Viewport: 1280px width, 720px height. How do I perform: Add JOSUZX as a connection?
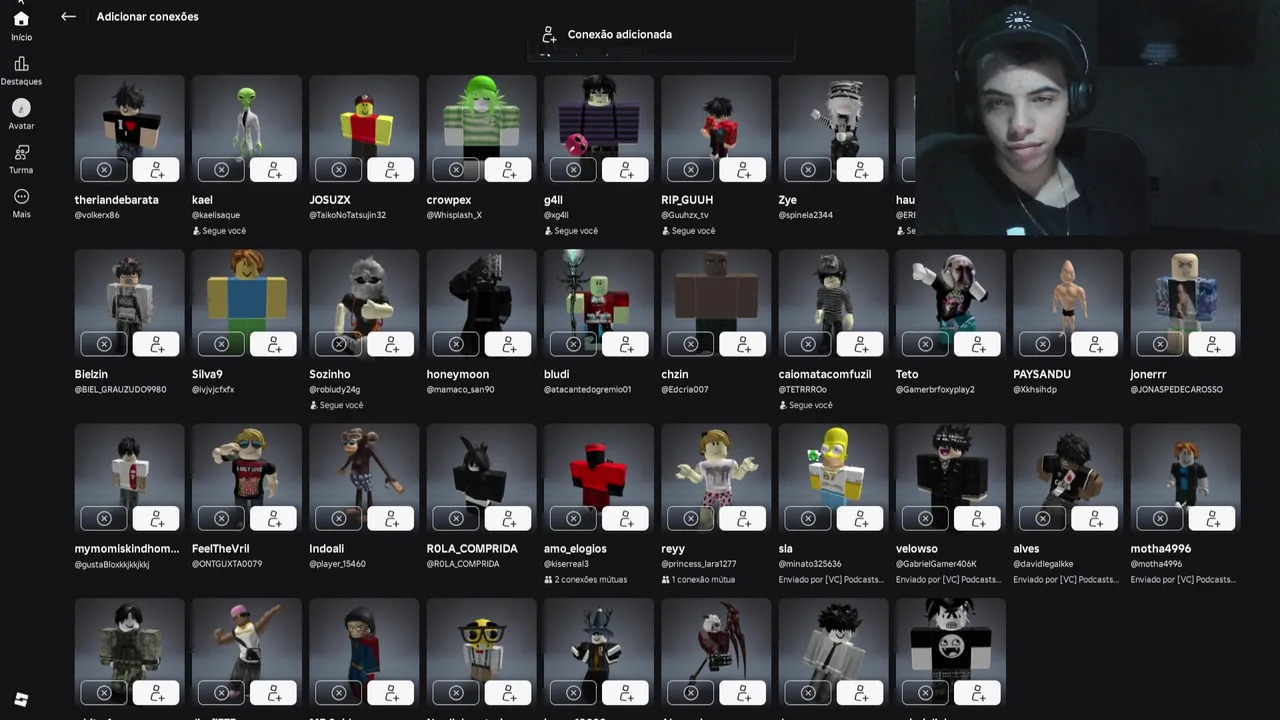pos(391,170)
